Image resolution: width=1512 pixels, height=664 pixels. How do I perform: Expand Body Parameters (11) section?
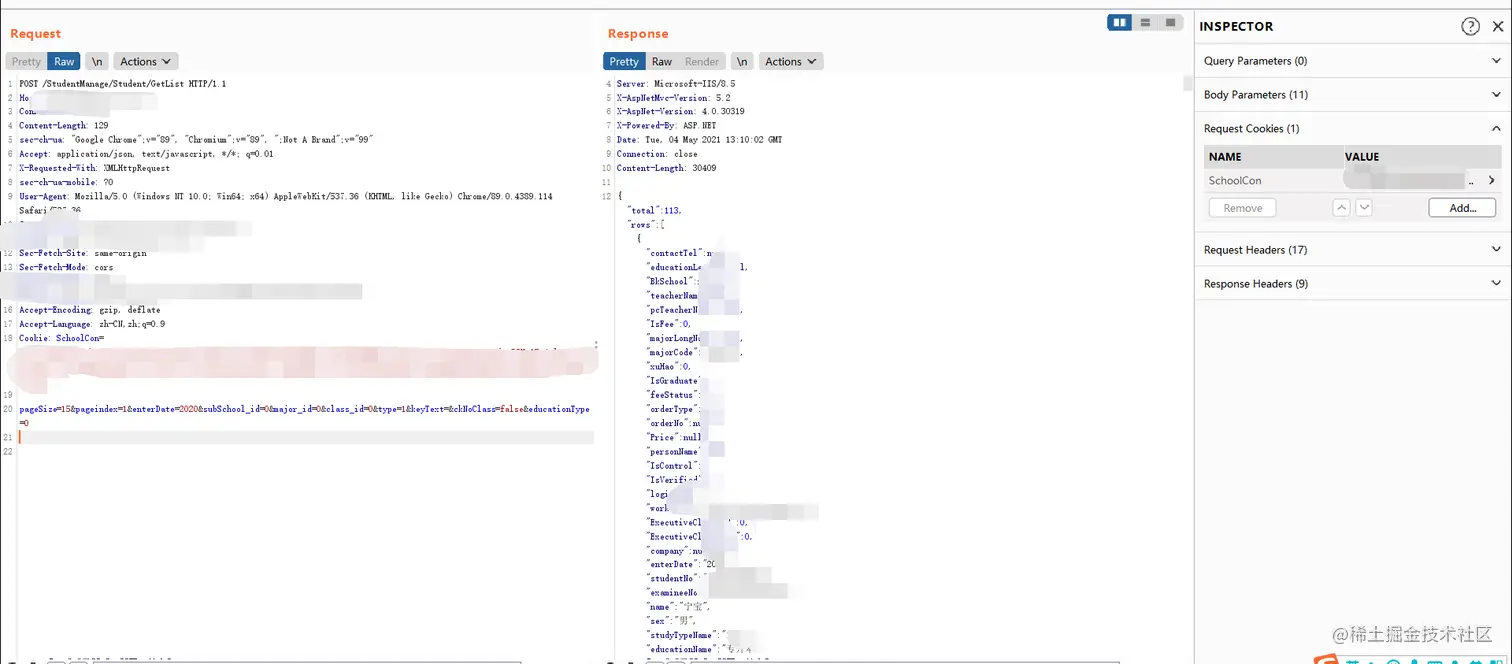click(1353, 95)
